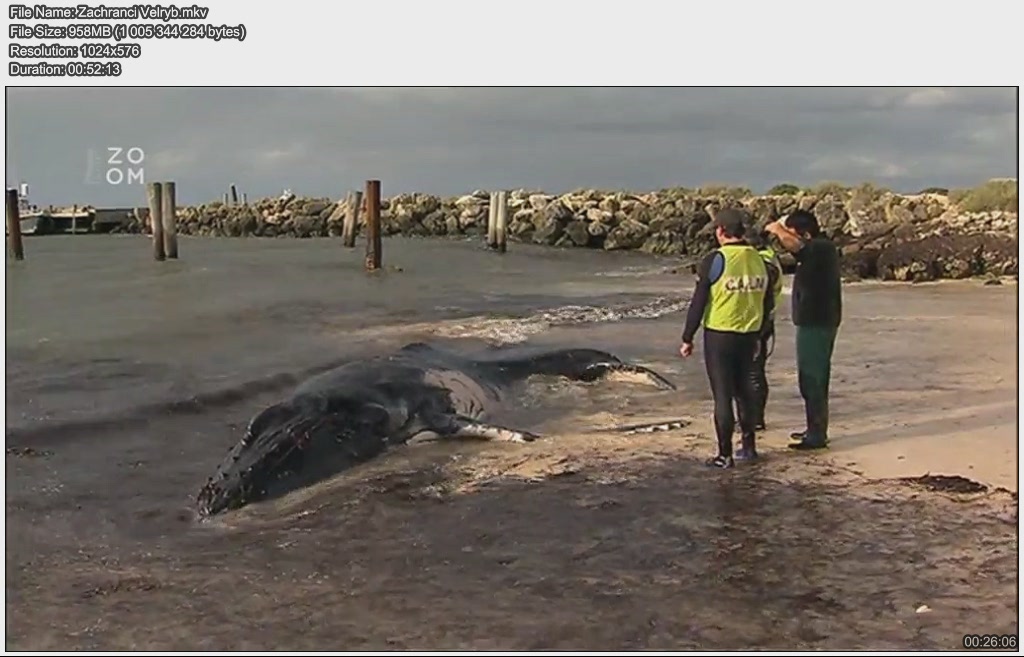Click the yellow high-visibility vest
Screen dimensions: 1024x657
tap(735, 289)
